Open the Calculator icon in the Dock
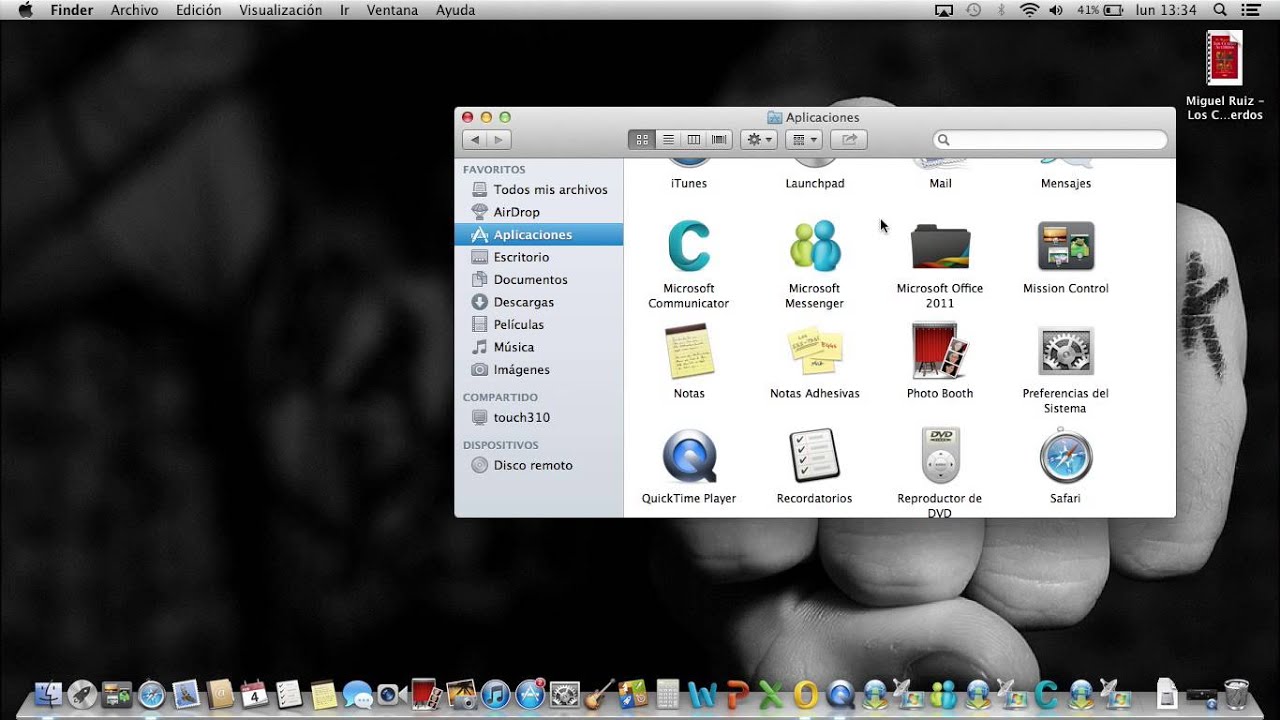Screen dimensions: 1280x720 (x=668, y=694)
